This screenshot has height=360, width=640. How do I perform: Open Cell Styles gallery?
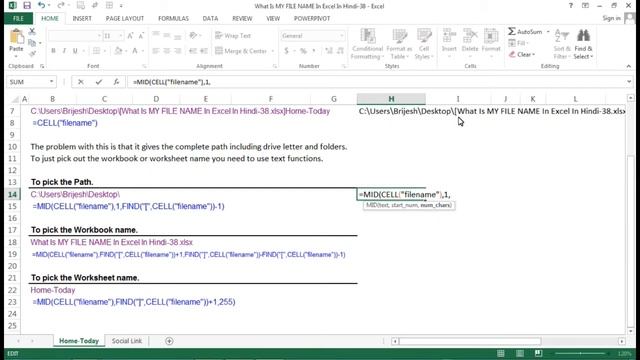424,44
